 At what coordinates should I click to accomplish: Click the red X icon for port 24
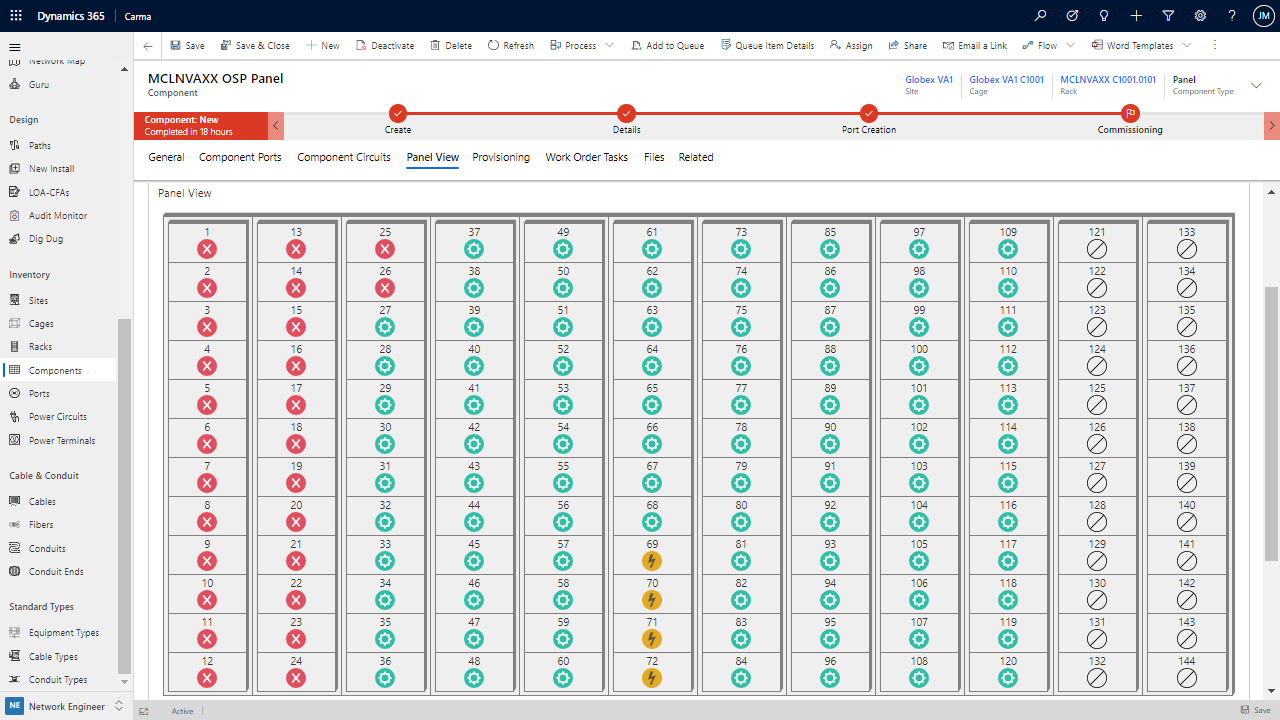coord(296,678)
